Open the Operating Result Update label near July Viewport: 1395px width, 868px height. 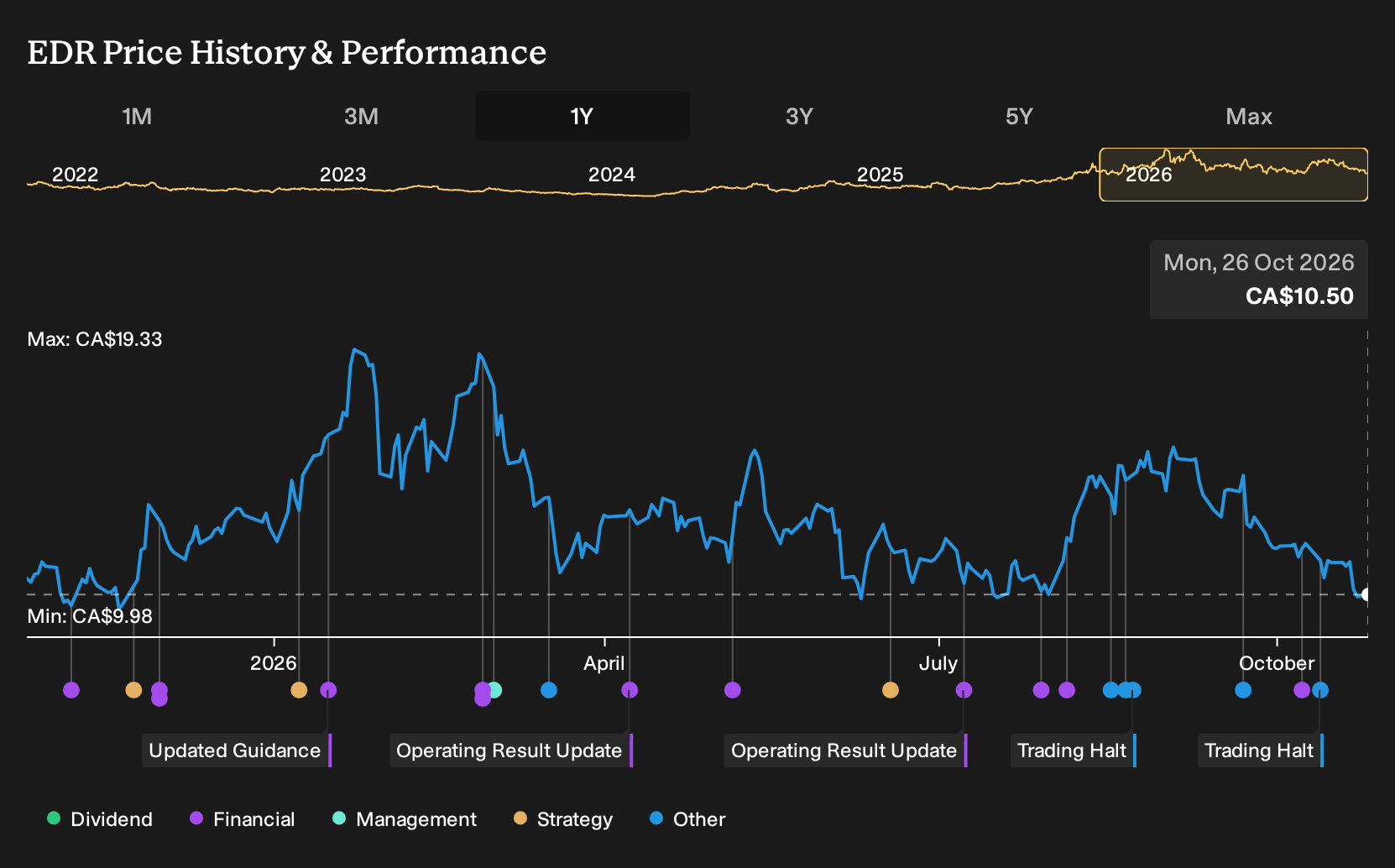845,750
